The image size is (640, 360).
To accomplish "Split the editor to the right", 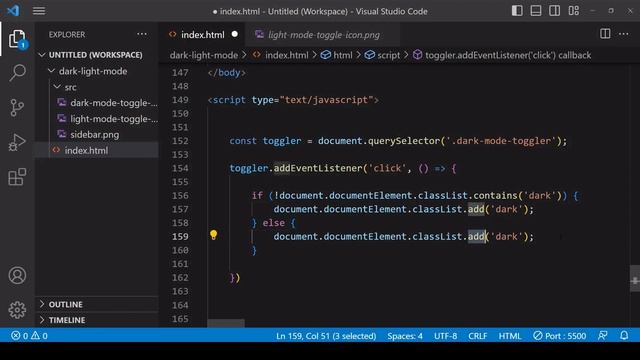I will tap(605, 34).
